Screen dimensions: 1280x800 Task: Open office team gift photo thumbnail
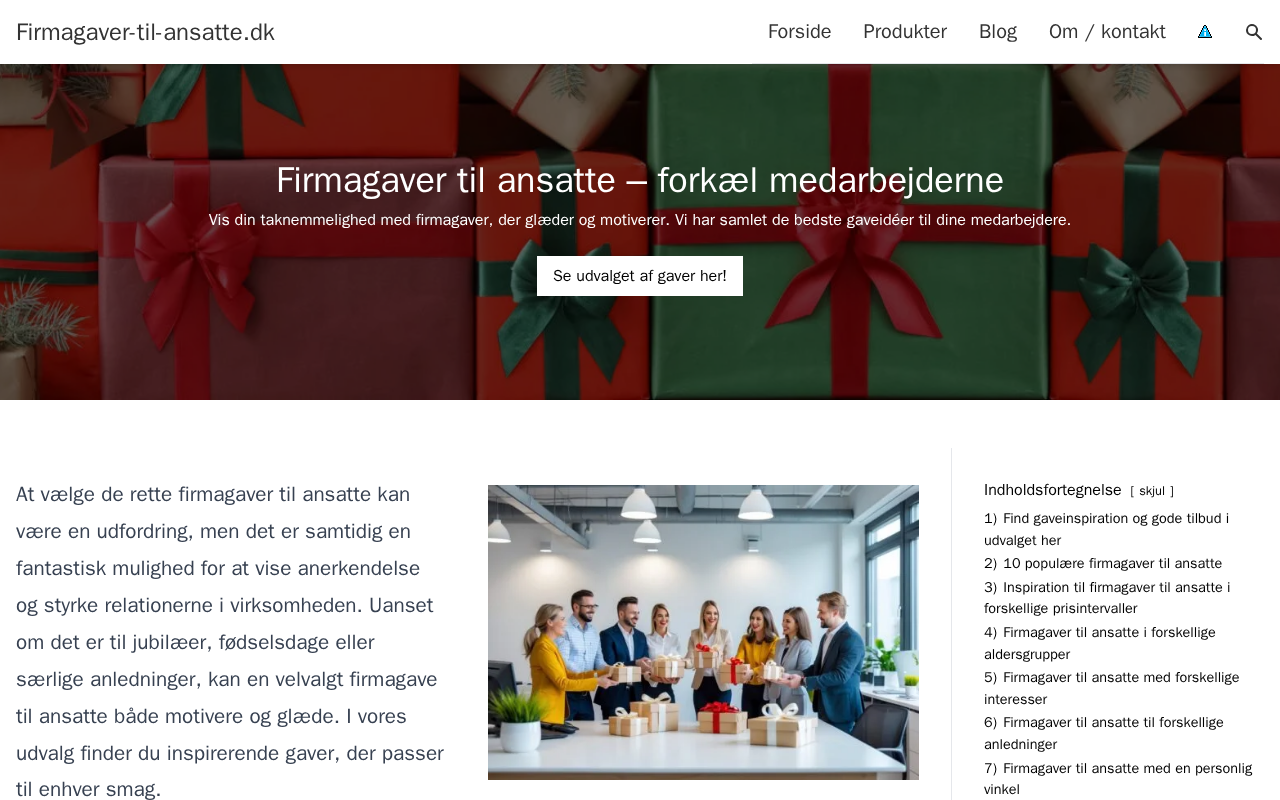pyautogui.click(x=703, y=632)
